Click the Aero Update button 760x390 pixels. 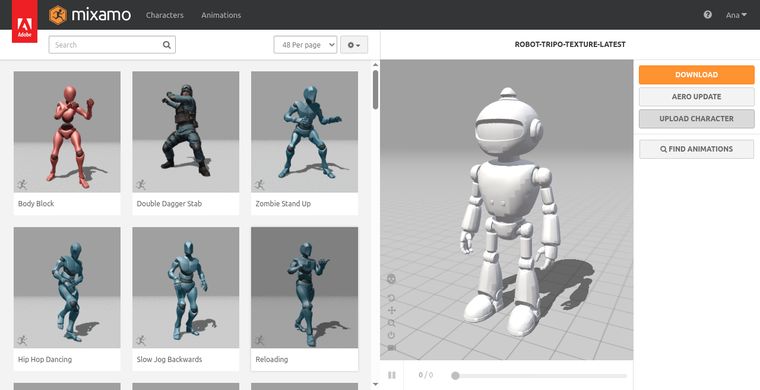click(697, 96)
